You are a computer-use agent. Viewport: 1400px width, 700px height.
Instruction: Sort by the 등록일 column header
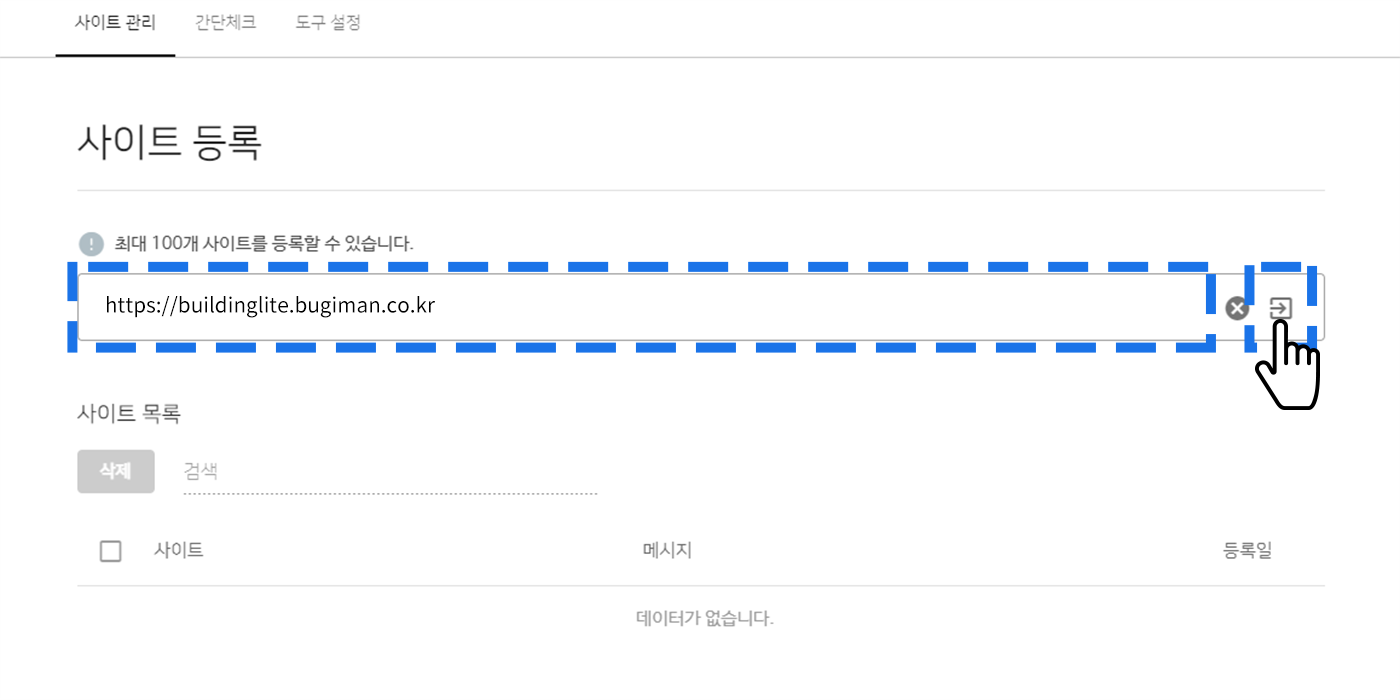(1247, 550)
